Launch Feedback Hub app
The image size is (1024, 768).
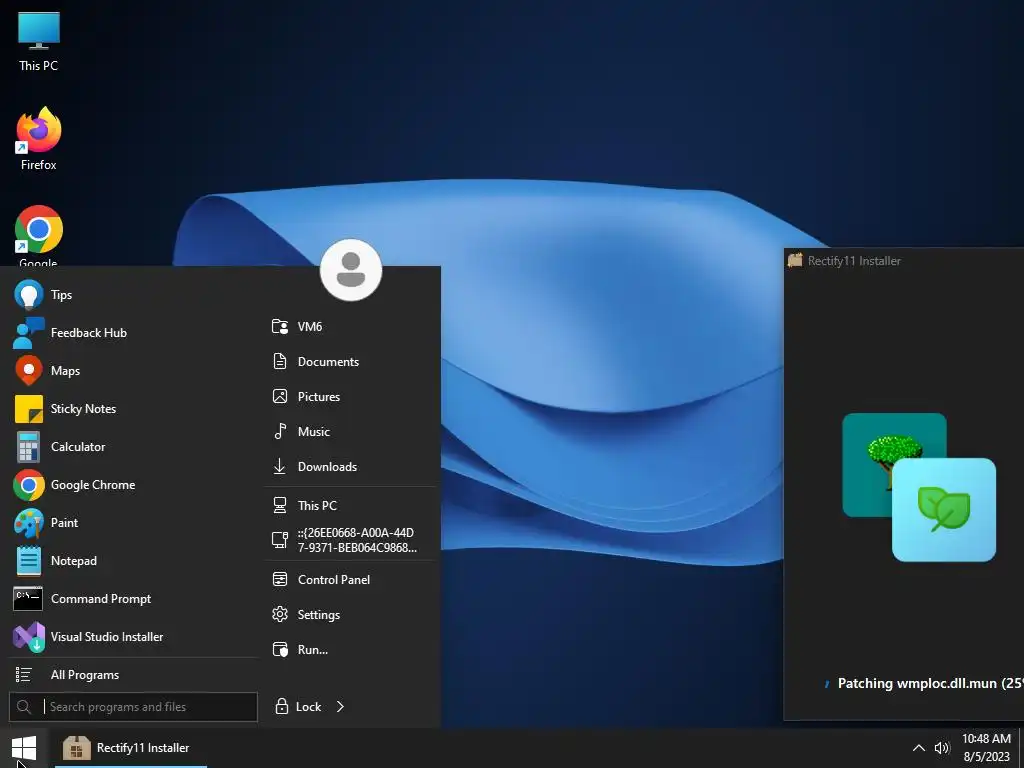click(134, 332)
